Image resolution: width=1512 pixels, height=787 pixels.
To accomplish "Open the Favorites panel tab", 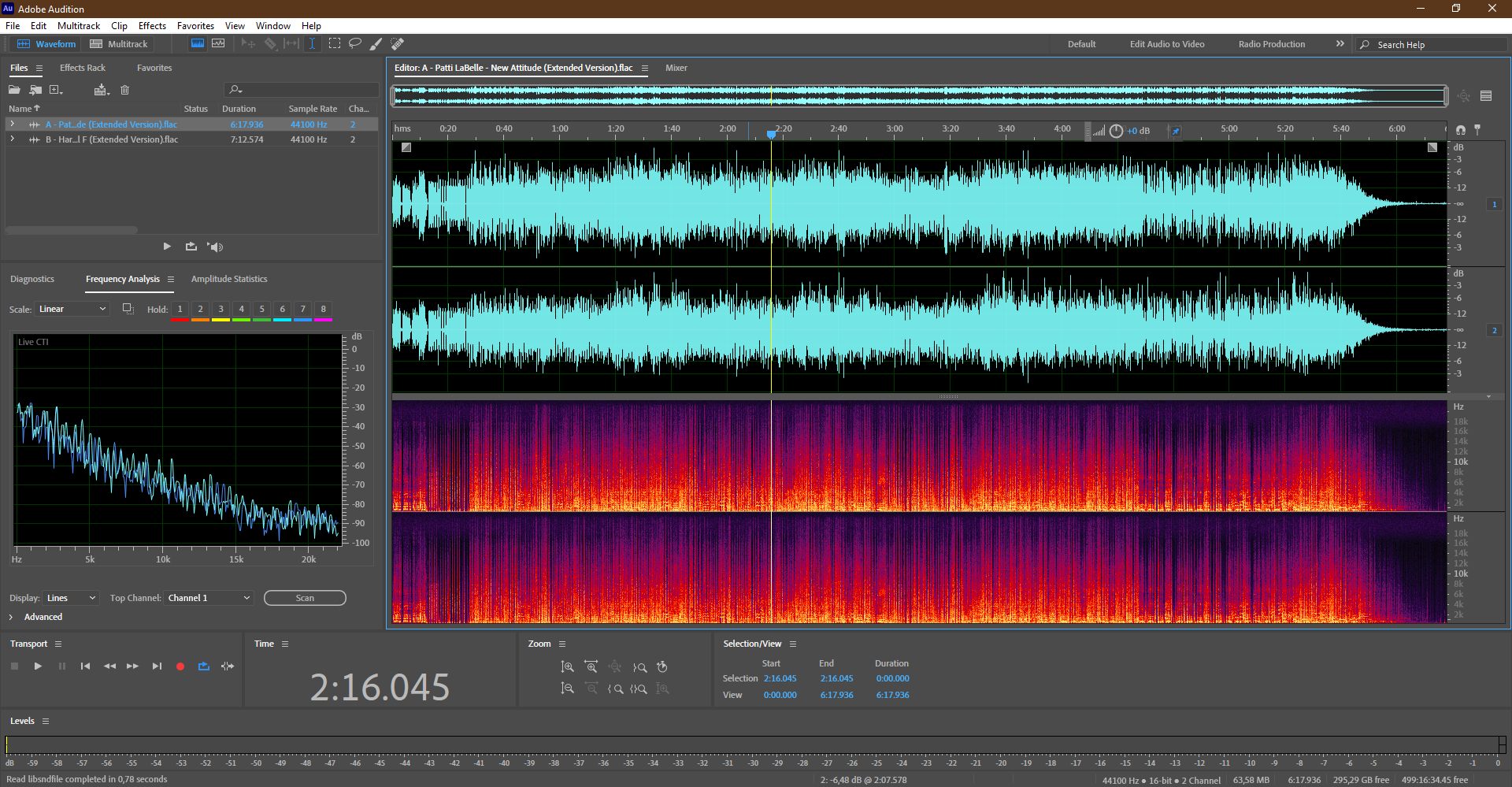I will (154, 68).
